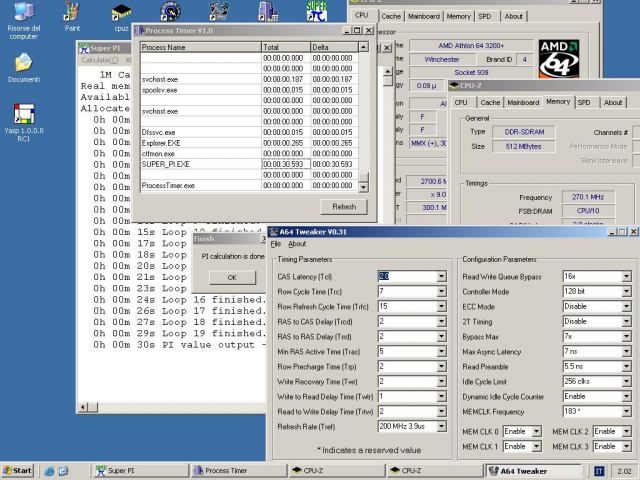The width and height of the screenshot is (640, 480).
Task: Open the cpuz desktop shortcut
Action: (121, 17)
